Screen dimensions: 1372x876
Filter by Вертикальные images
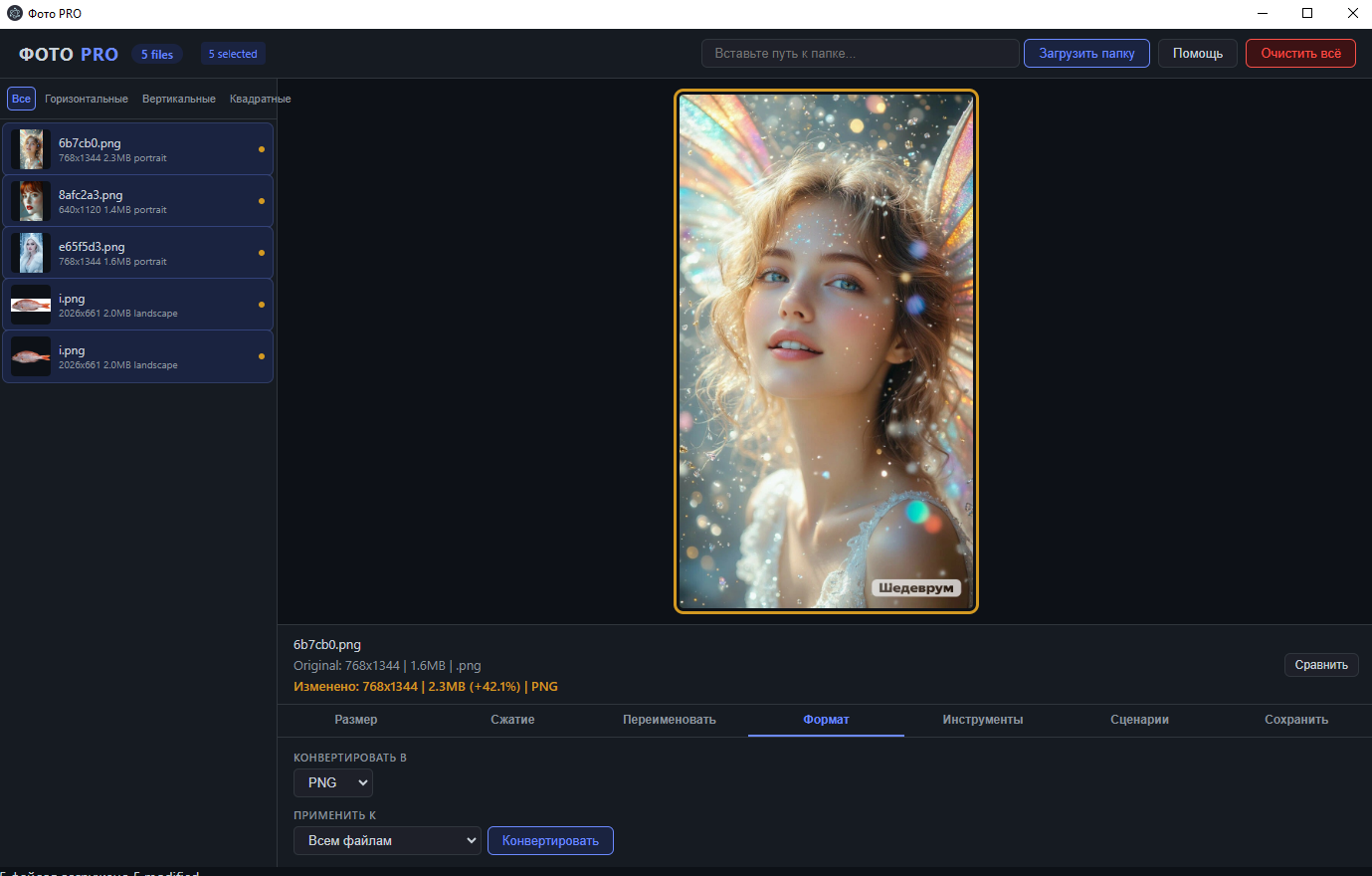click(179, 99)
